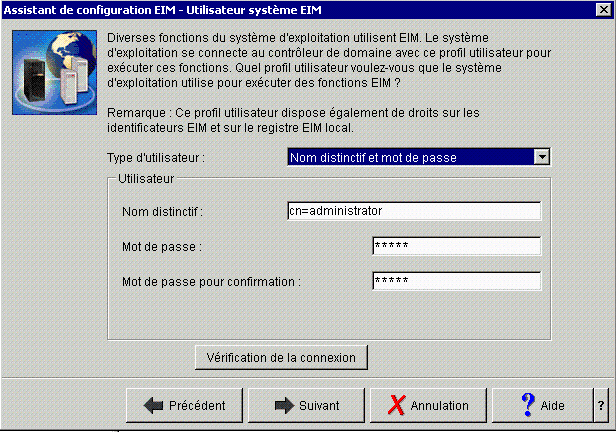Click into the Mot de passe field

click(456, 246)
